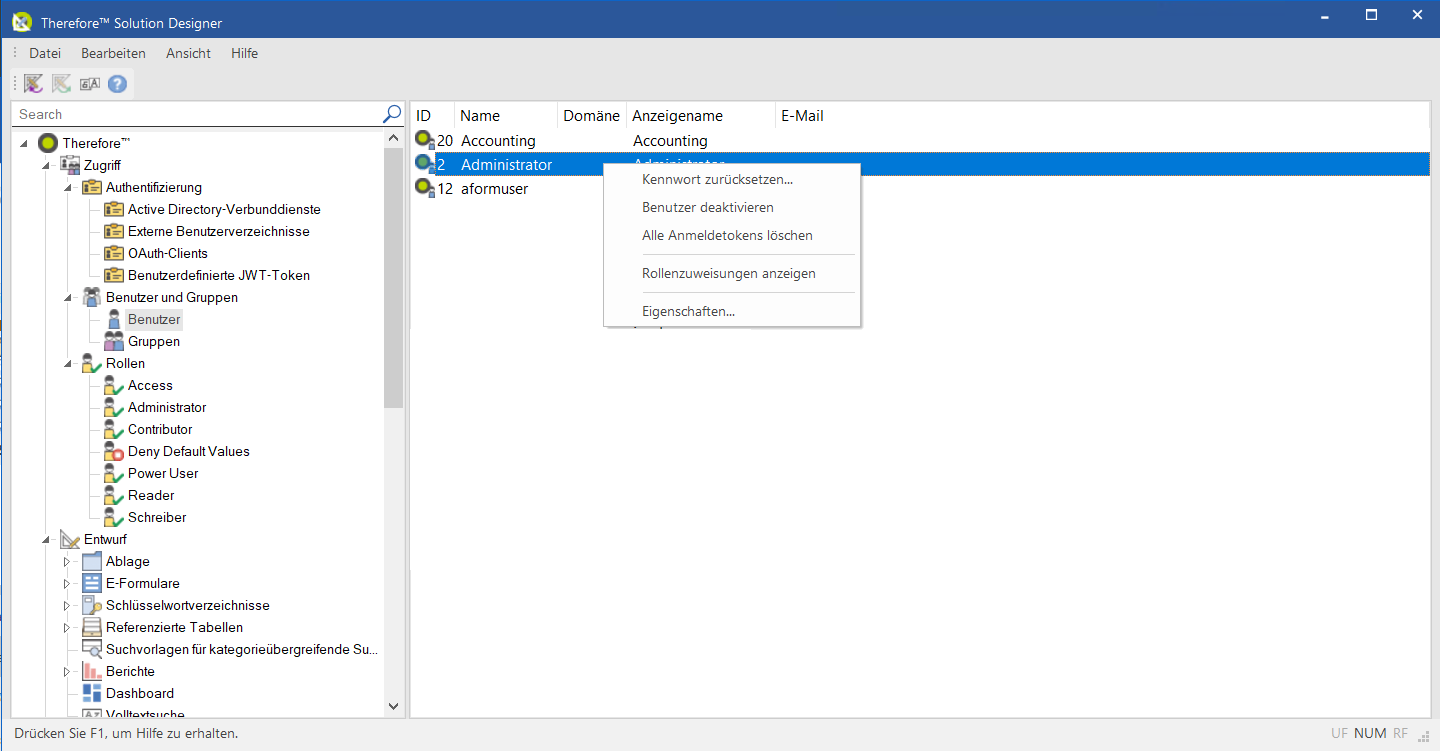Select the Accounting user row
1440x751 pixels.
click(498, 140)
